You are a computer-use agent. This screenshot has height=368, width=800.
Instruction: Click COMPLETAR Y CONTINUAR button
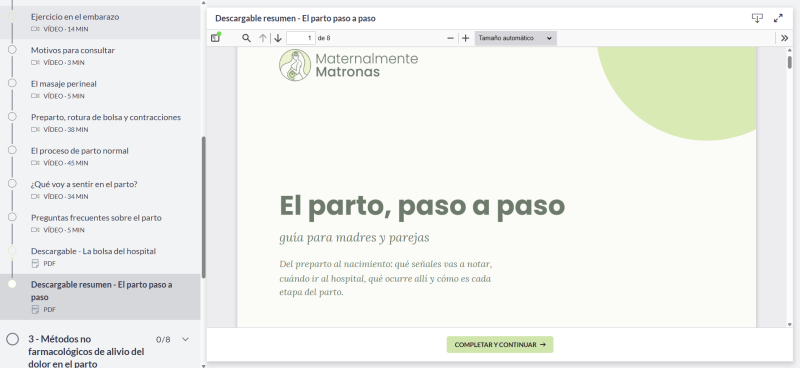500,345
